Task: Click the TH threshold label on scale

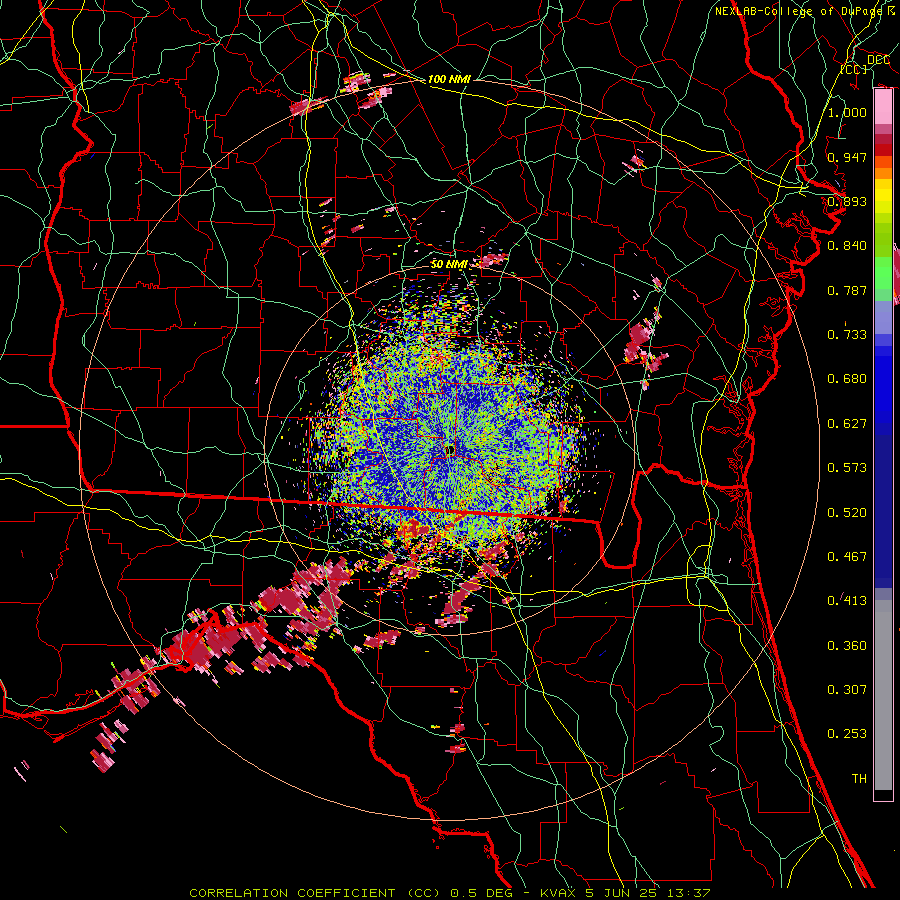Action: pos(859,779)
